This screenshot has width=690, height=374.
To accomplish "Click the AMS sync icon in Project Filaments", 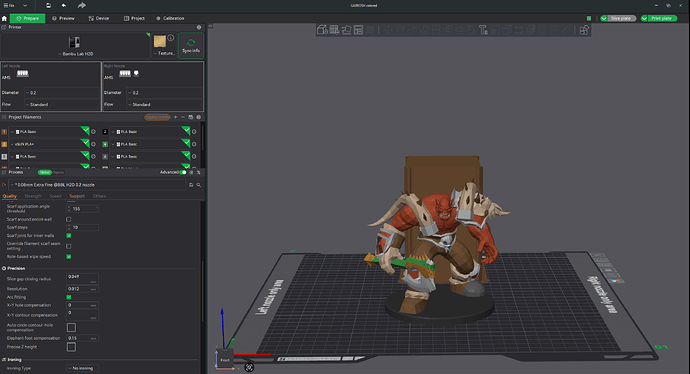I will (191, 117).
